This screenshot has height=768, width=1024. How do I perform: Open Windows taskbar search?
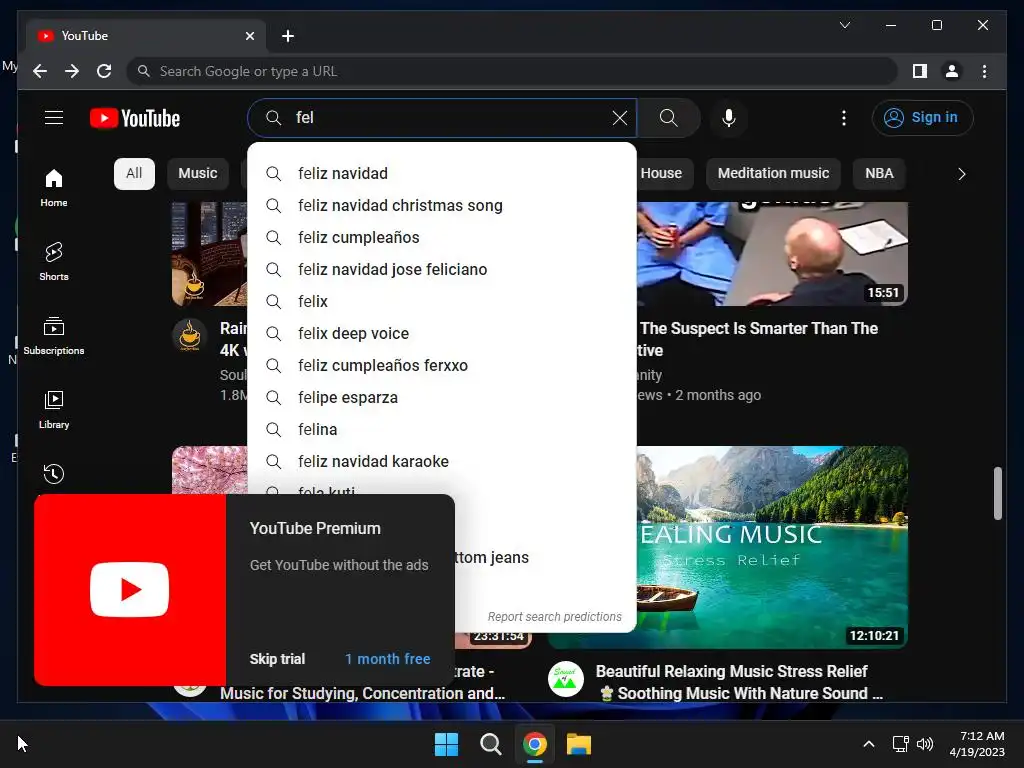[x=490, y=744]
